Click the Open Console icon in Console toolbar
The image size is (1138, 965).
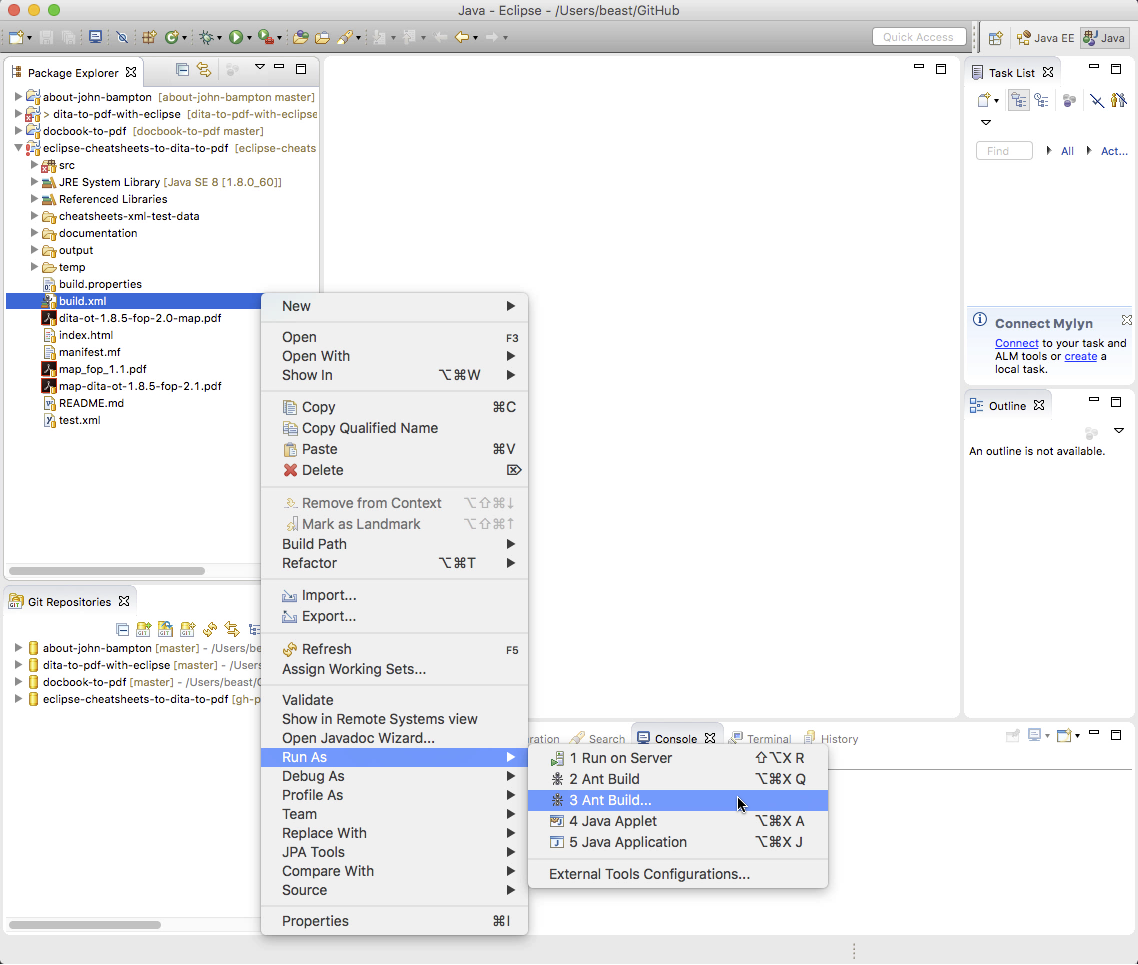point(1064,736)
